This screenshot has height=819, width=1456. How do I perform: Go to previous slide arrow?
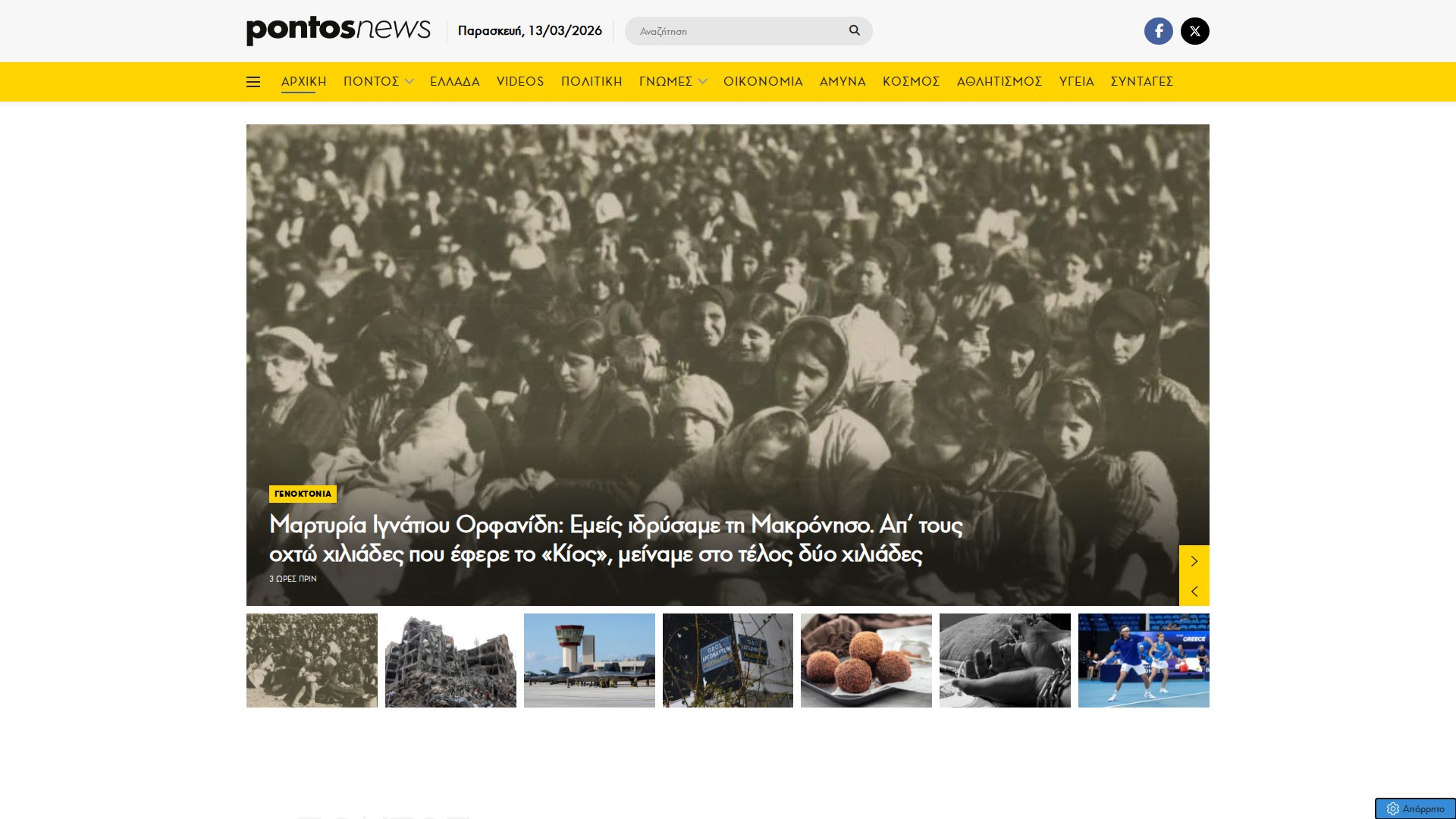[1194, 591]
